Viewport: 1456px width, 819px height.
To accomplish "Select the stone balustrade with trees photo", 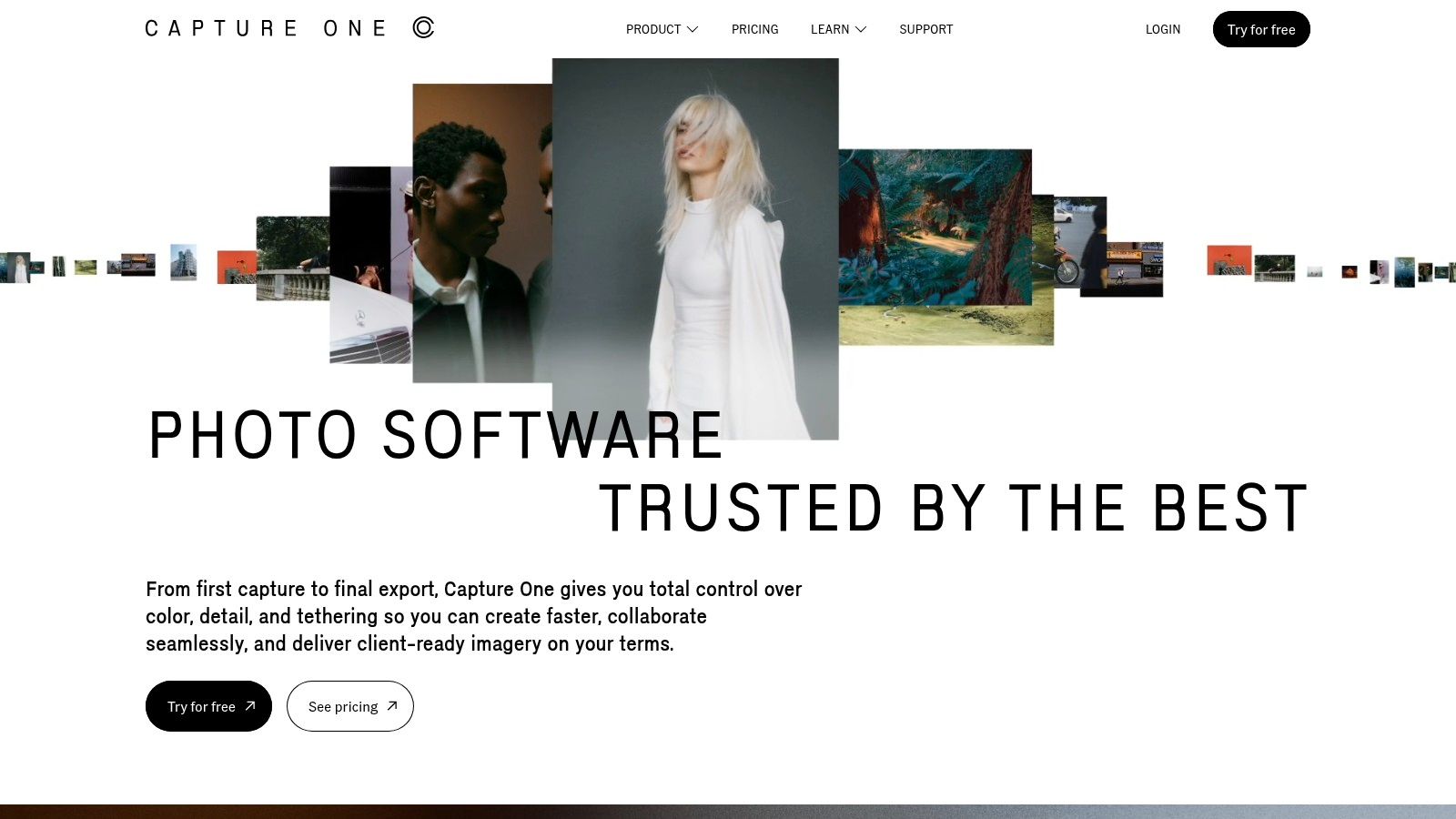I will pos(292,258).
